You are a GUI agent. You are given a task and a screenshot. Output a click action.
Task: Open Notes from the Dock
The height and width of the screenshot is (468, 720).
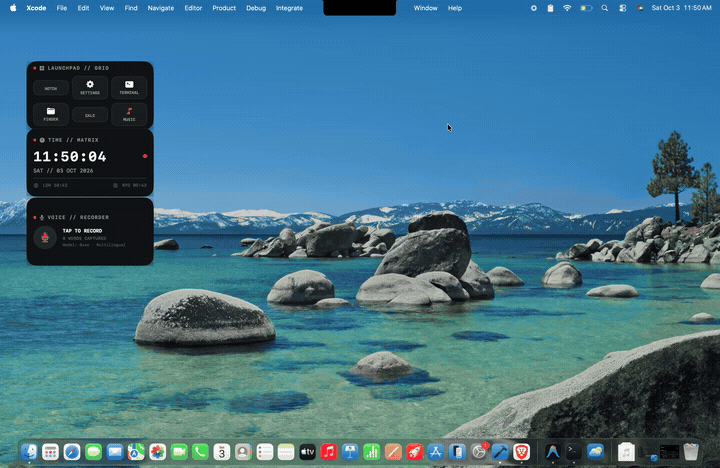tap(286, 452)
